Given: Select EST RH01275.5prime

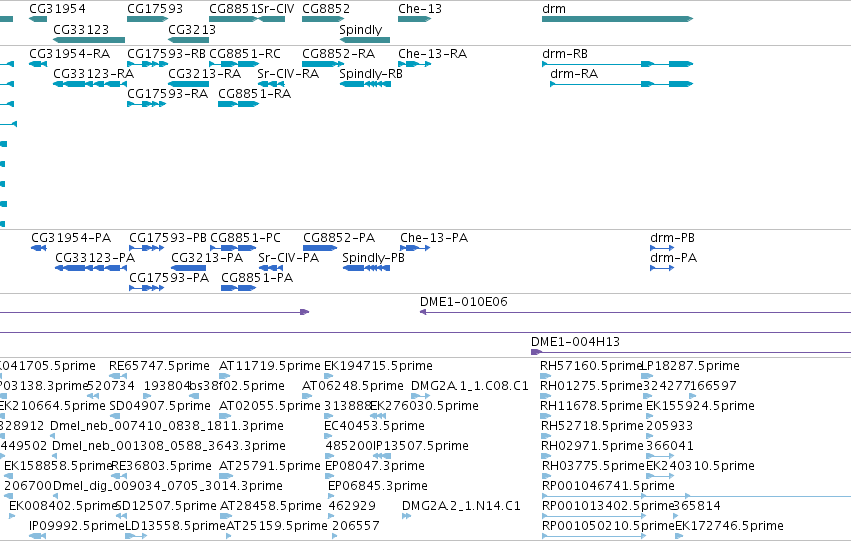Looking at the screenshot, I should (x=546, y=396).
